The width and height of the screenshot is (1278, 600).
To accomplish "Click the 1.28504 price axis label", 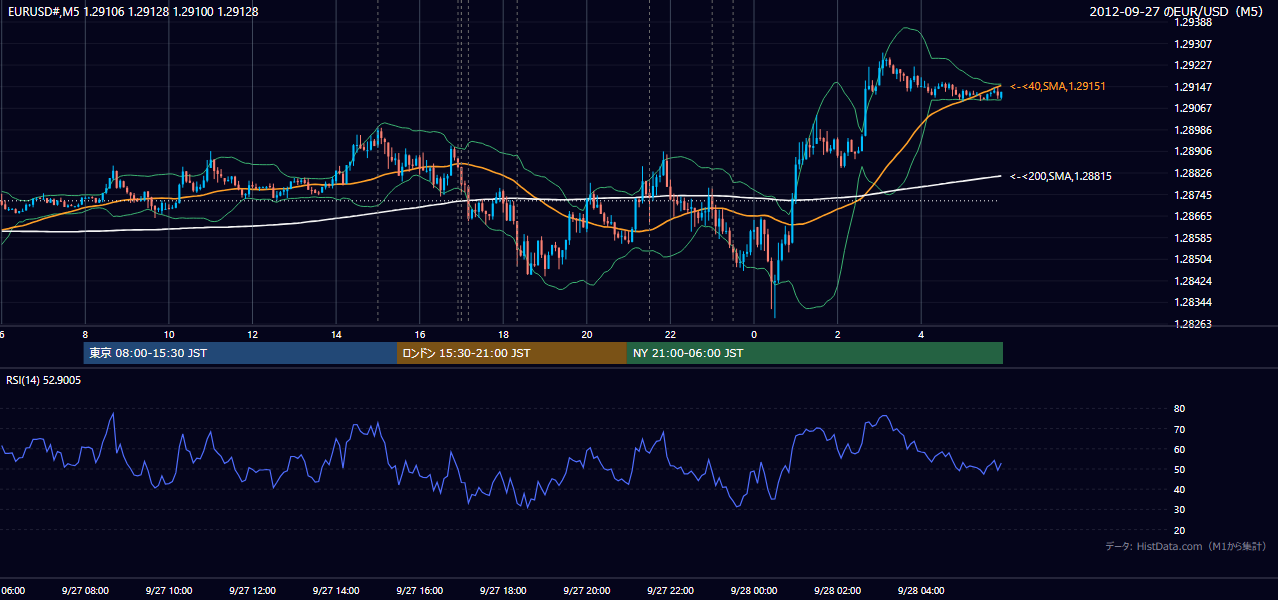I will pyautogui.click(x=1193, y=259).
